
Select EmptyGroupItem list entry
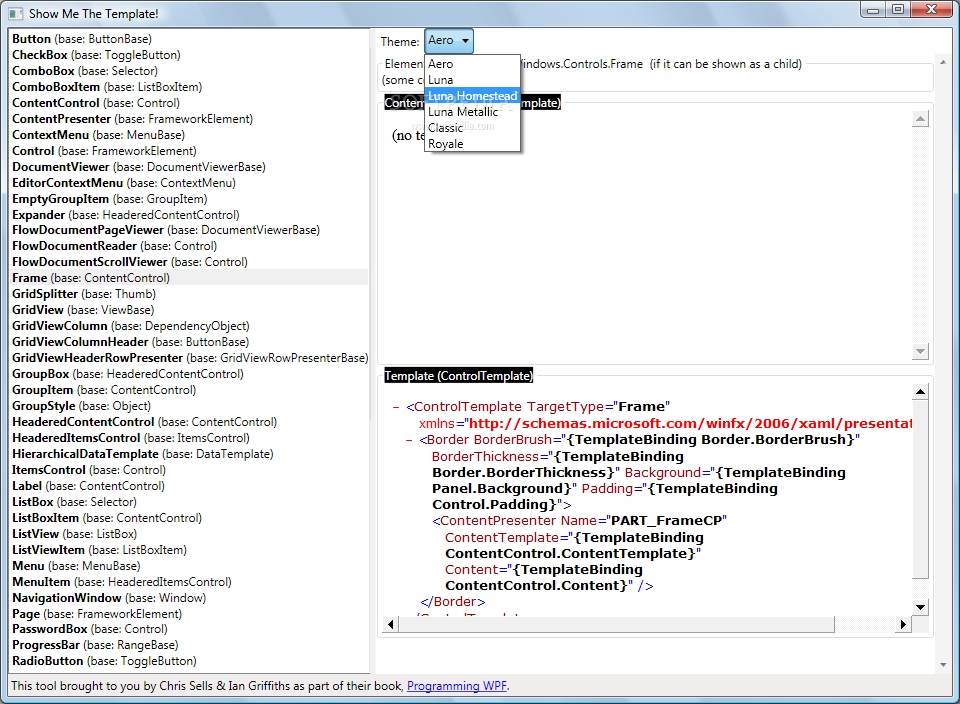click(x=190, y=198)
